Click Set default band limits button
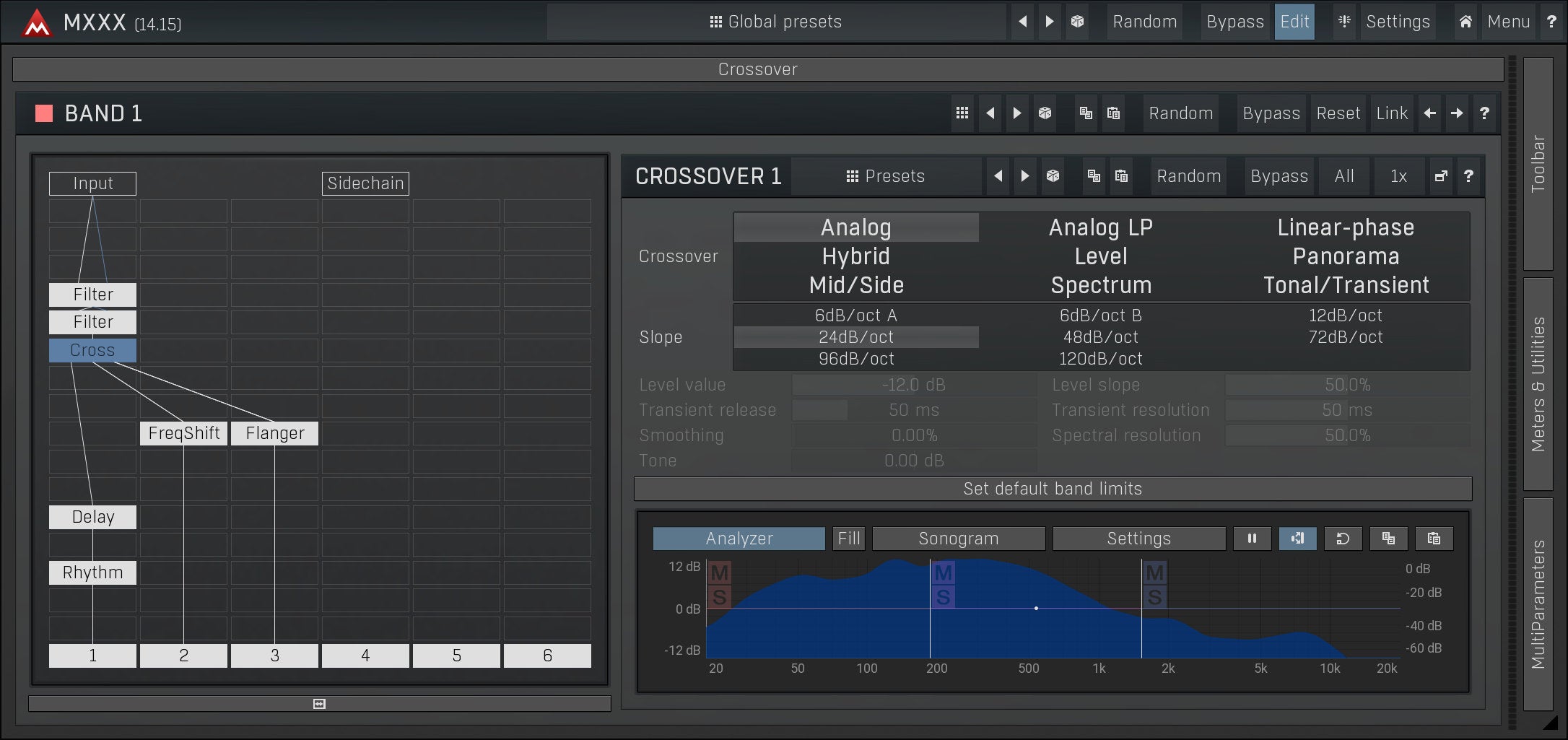 1053,489
